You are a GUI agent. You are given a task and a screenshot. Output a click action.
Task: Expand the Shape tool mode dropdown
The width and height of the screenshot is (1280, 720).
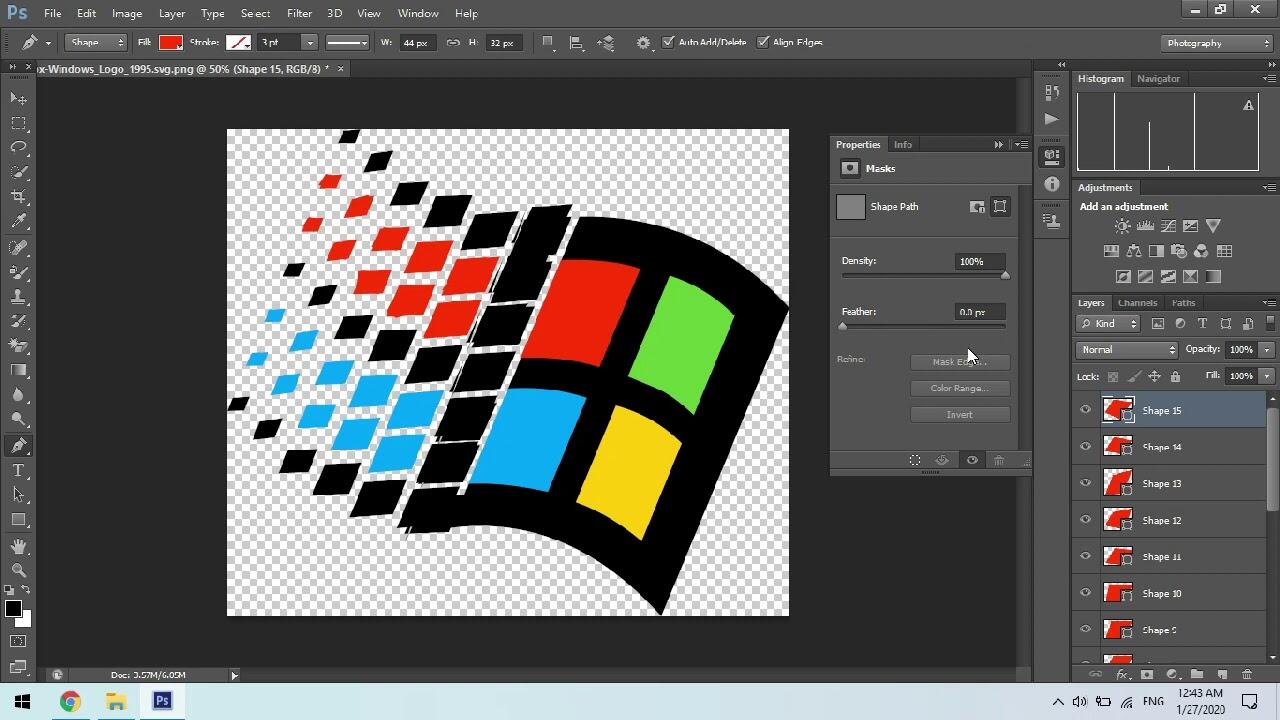pyautogui.click(x=97, y=43)
